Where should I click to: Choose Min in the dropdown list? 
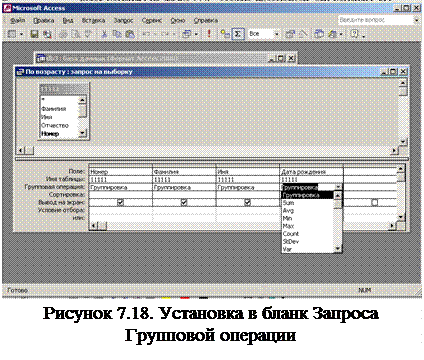coord(307,218)
